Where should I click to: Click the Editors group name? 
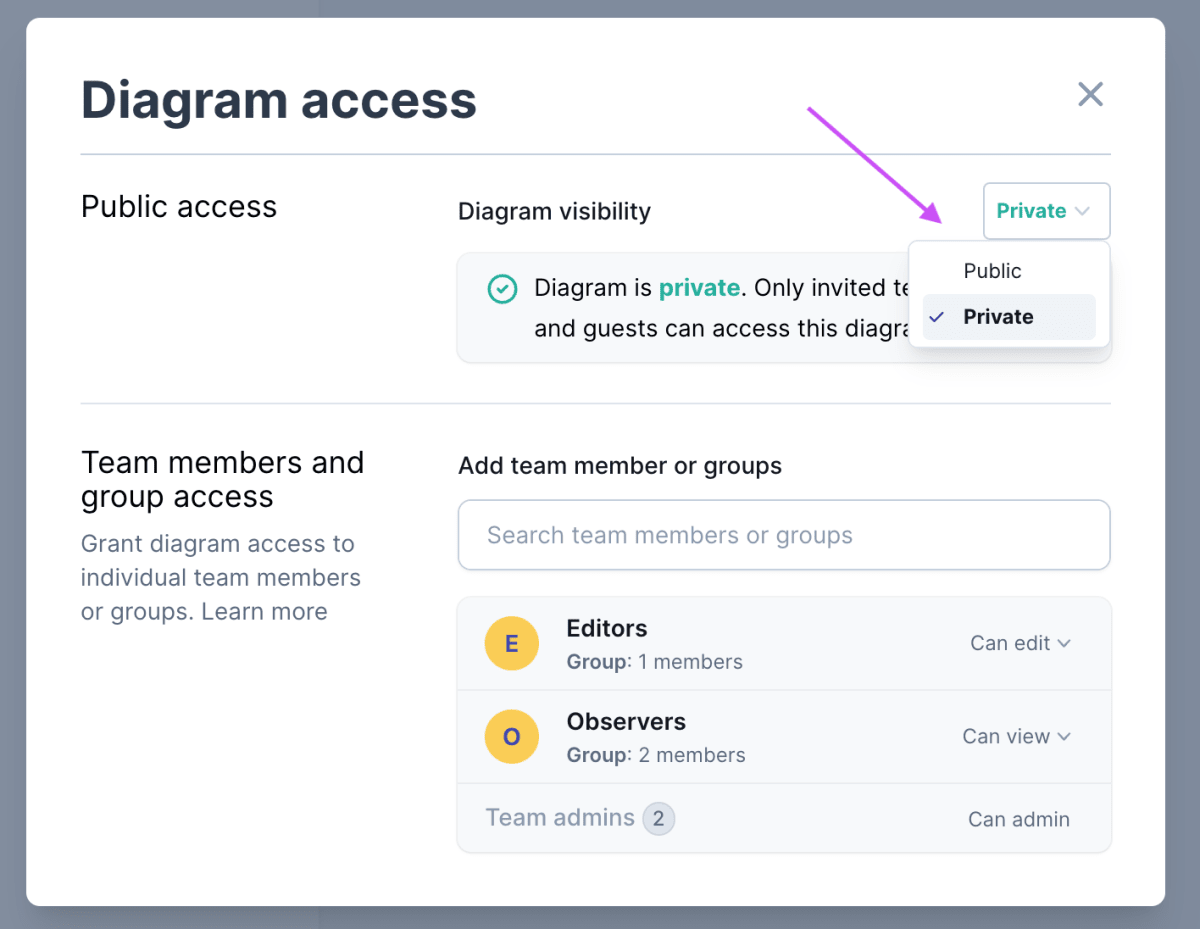pos(606,629)
